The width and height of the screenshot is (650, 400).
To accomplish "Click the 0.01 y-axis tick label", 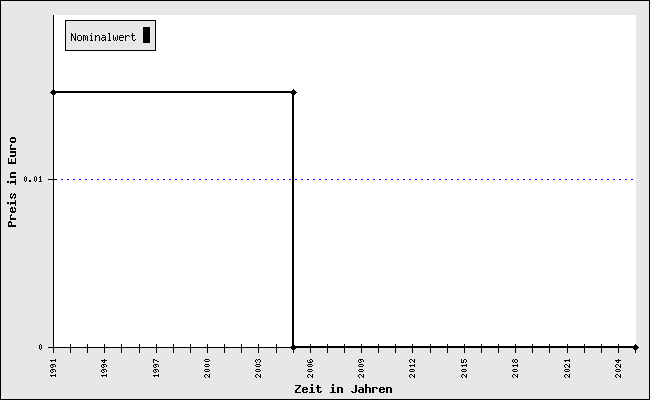I will (33, 179).
